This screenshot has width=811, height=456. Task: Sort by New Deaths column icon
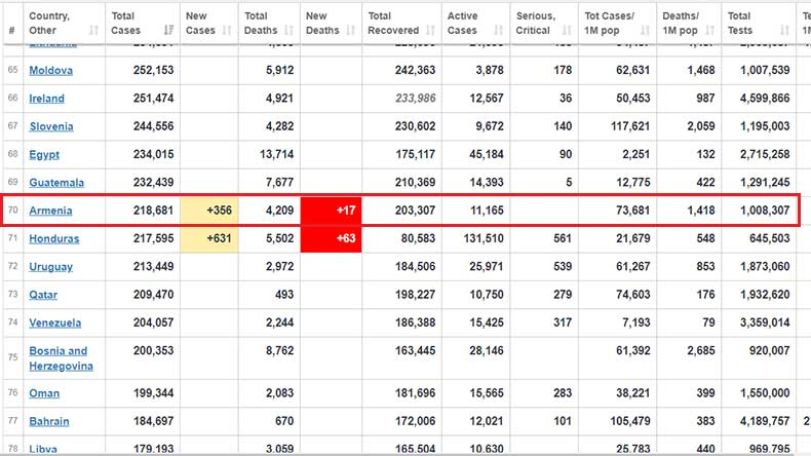click(351, 31)
